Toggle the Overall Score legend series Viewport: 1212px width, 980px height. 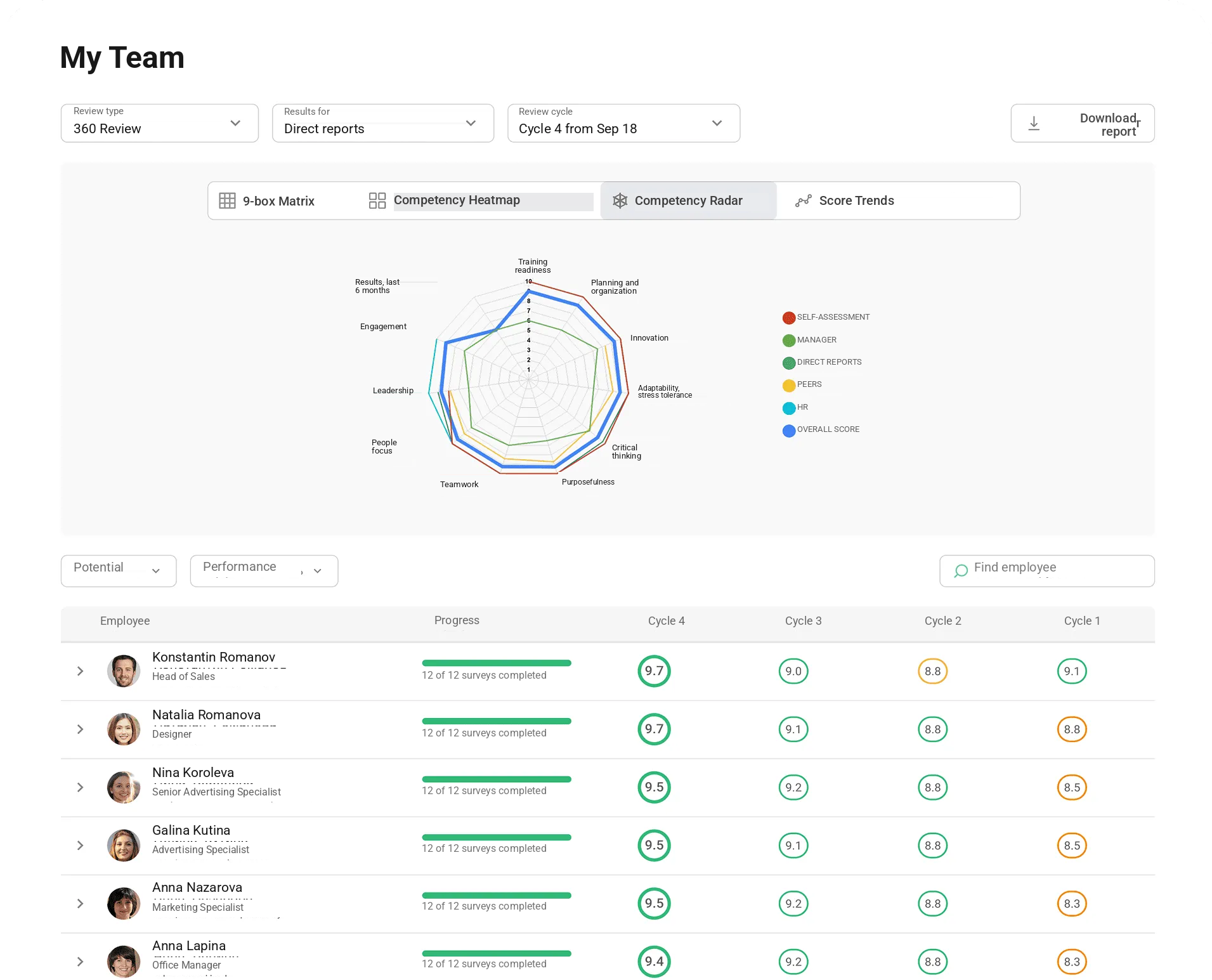click(821, 429)
